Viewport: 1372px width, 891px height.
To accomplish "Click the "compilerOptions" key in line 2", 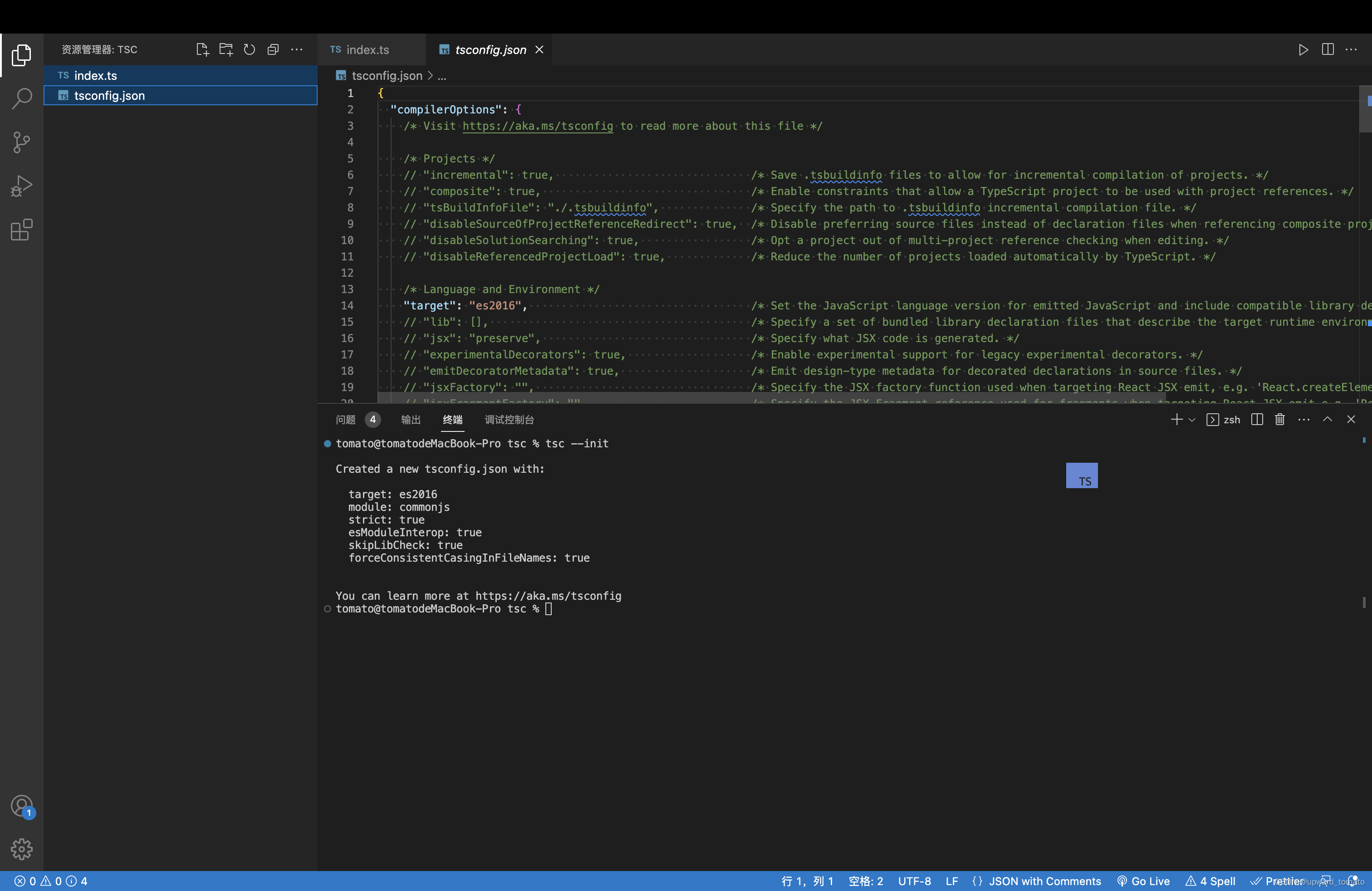I will pyautogui.click(x=446, y=109).
